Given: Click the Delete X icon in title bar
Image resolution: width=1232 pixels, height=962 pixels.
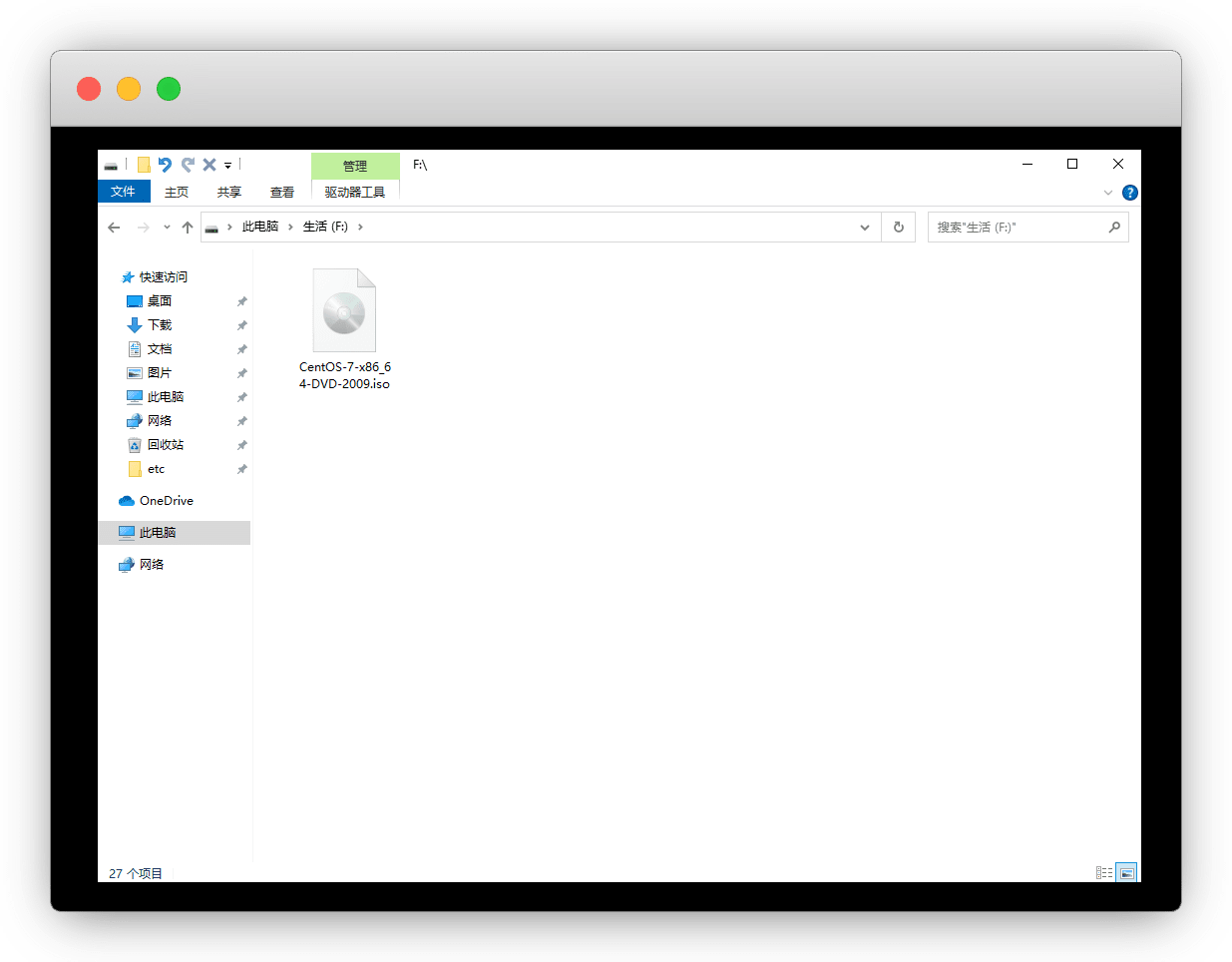Looking at the screenshot, I should 209,165.
